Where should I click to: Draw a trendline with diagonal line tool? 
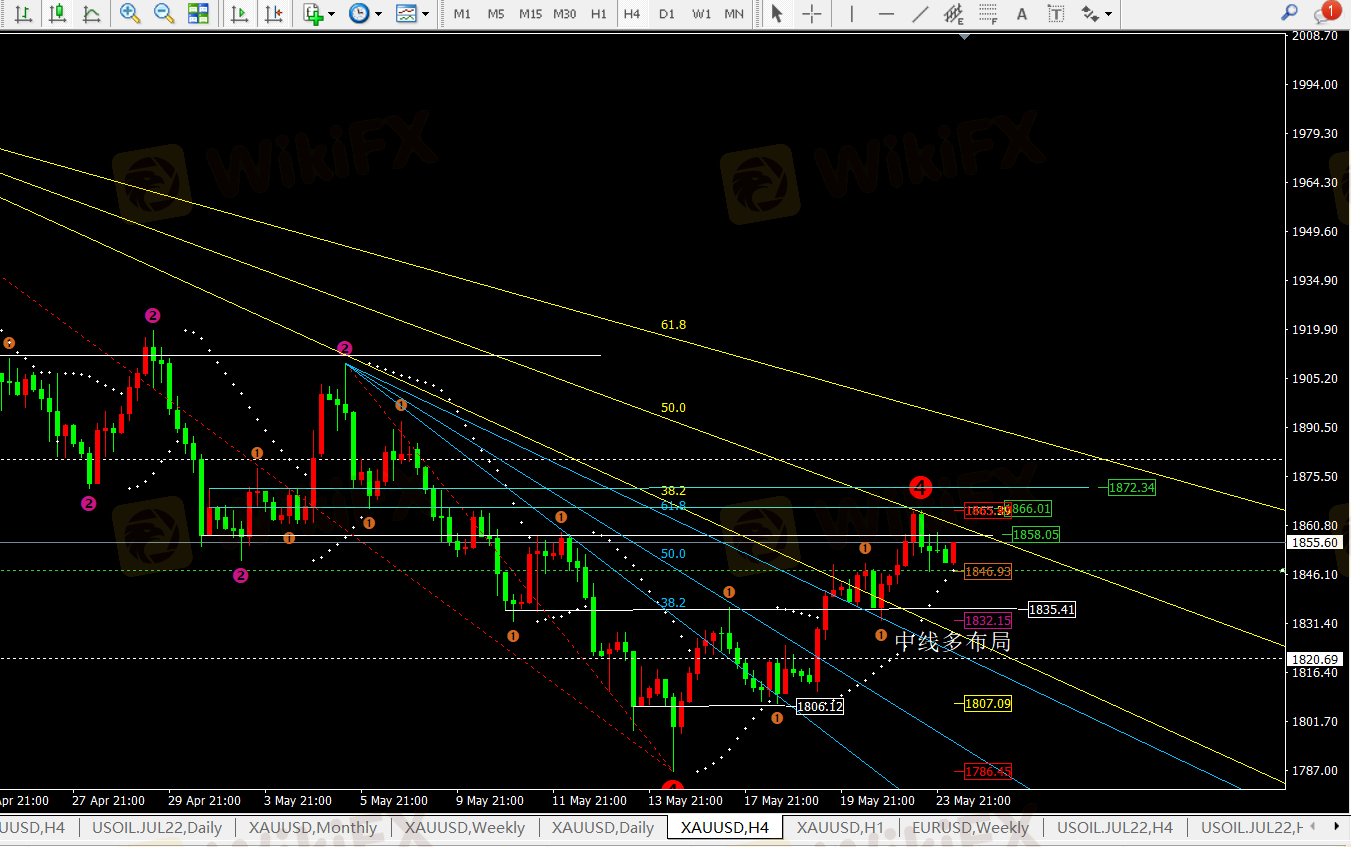[x=920, y=14]
